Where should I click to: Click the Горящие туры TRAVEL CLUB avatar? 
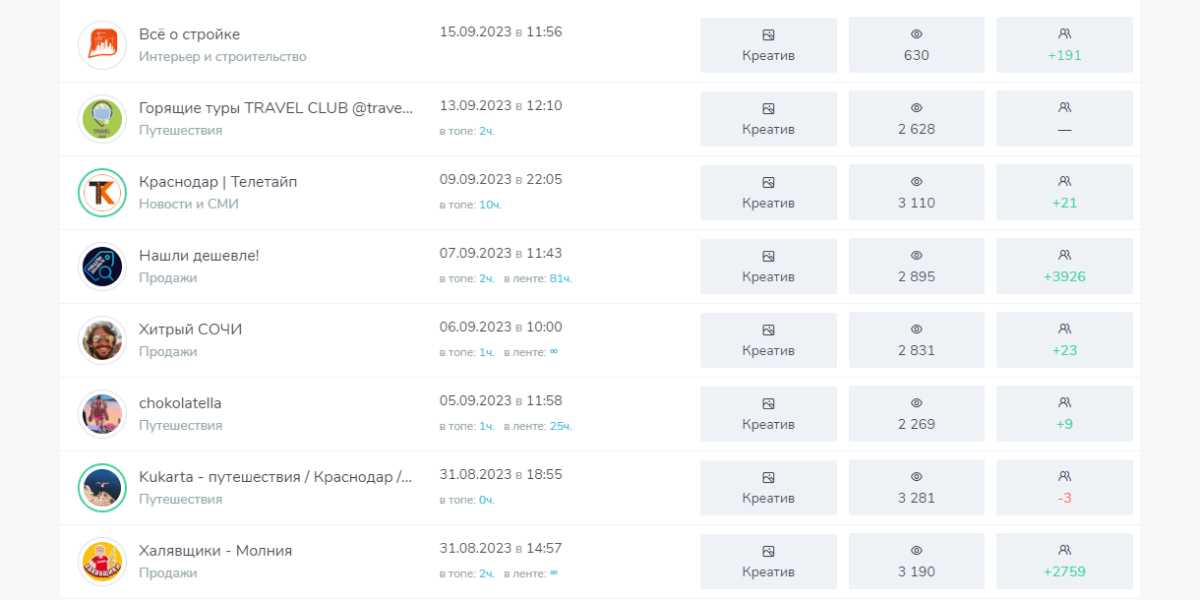(102, 119)
